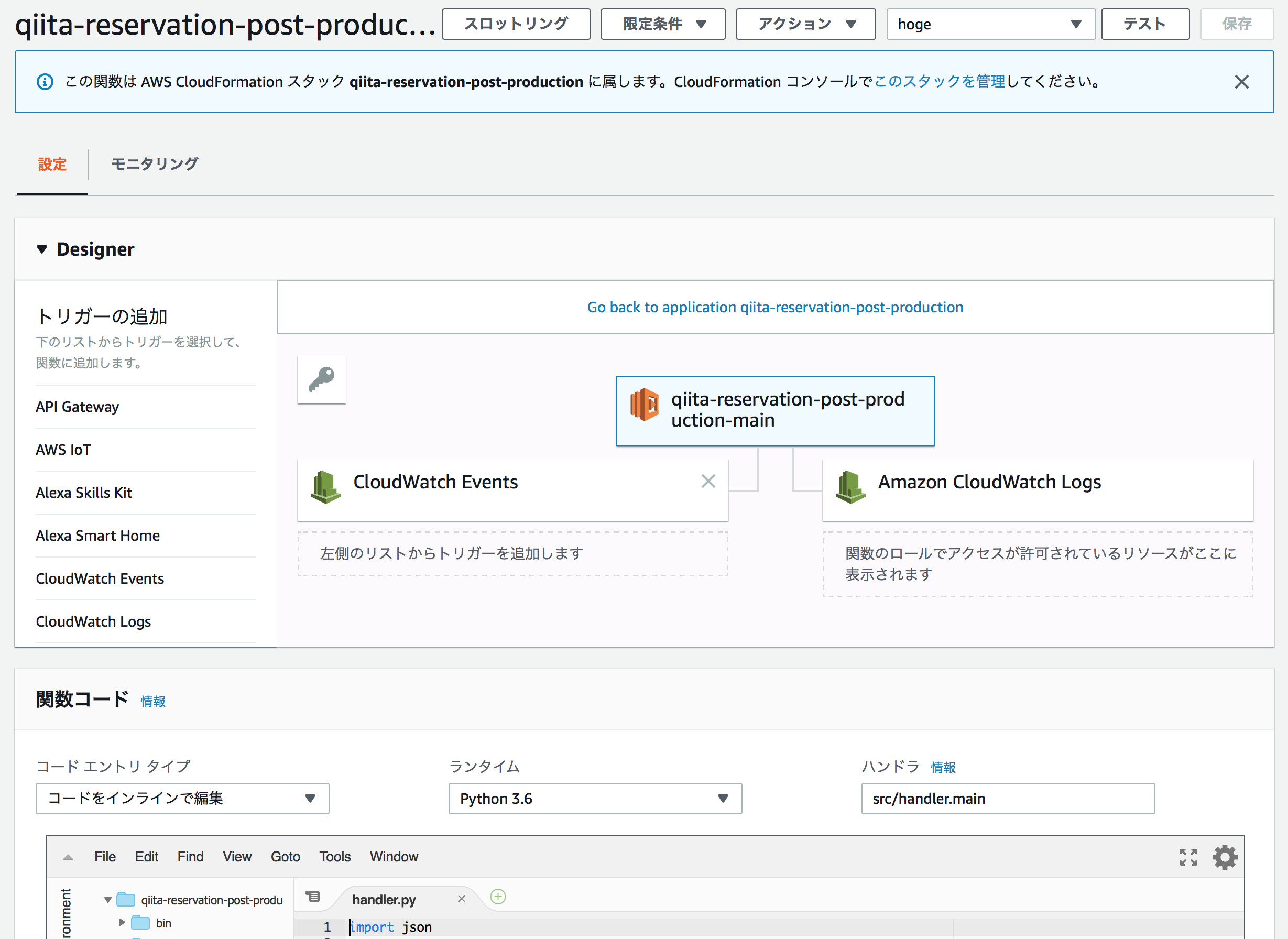
Task: Click the tab list icon beside handler.py
Action: pos(313,897)
